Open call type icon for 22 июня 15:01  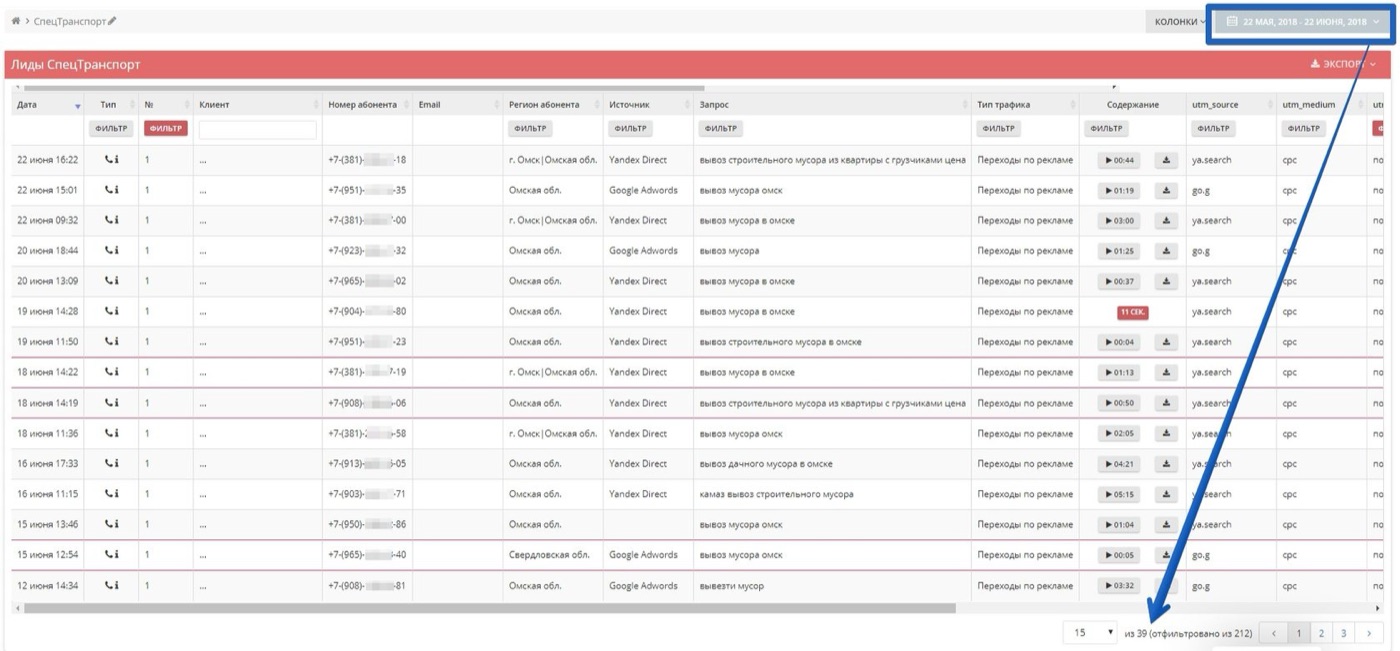[111, 190]
